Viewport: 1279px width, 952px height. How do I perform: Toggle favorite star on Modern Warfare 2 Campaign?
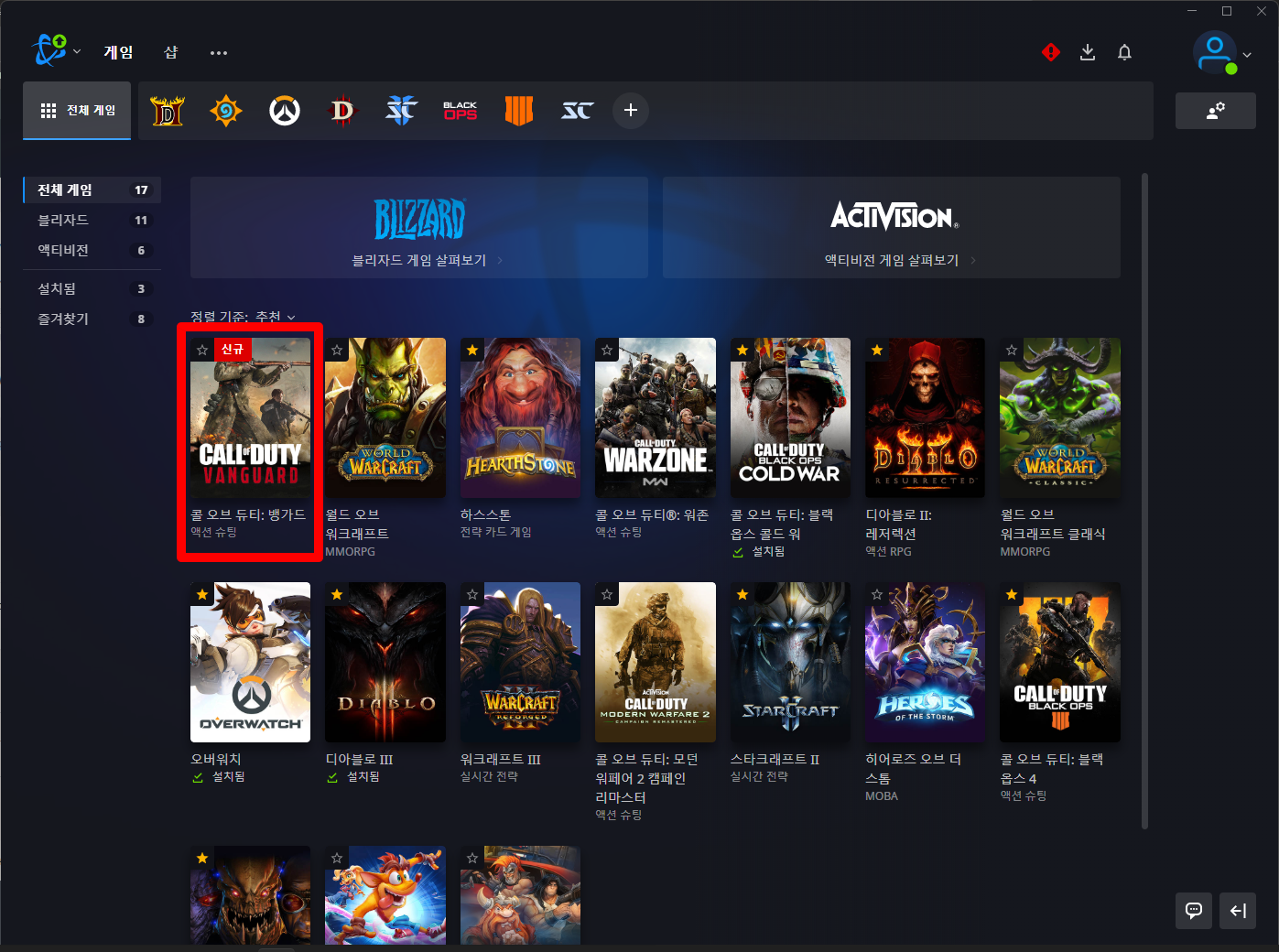607,594
